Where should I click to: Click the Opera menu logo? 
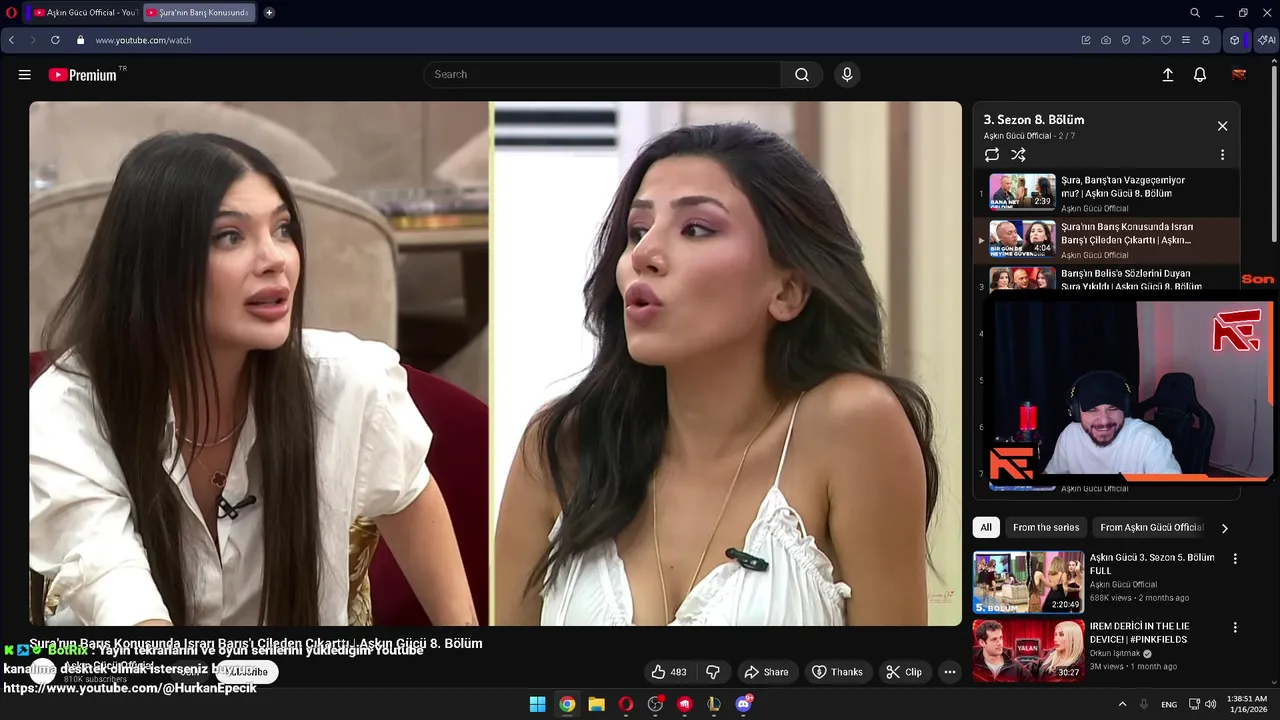click(x=12, y=12)
